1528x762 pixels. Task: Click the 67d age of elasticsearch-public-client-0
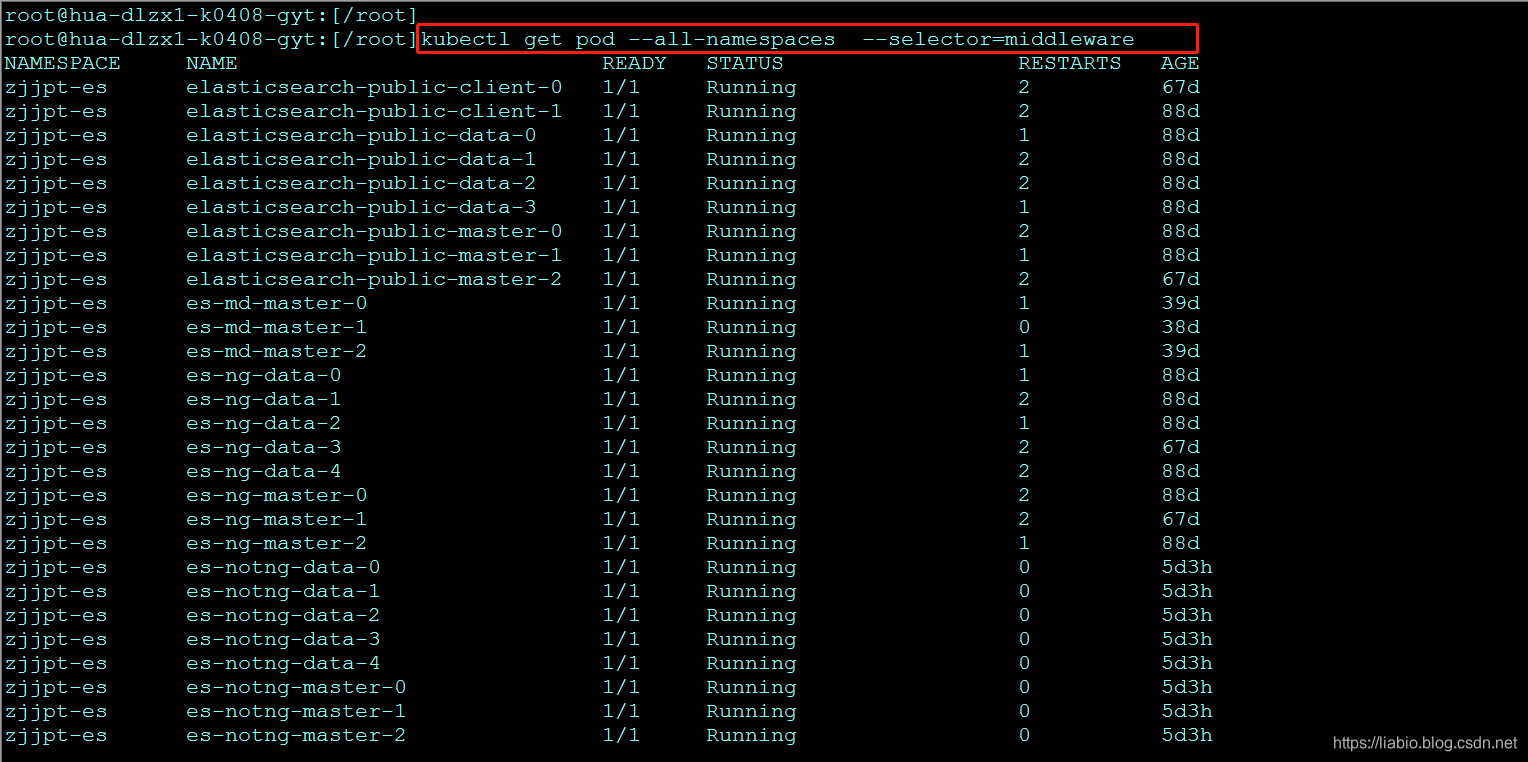coord(1180,87)
